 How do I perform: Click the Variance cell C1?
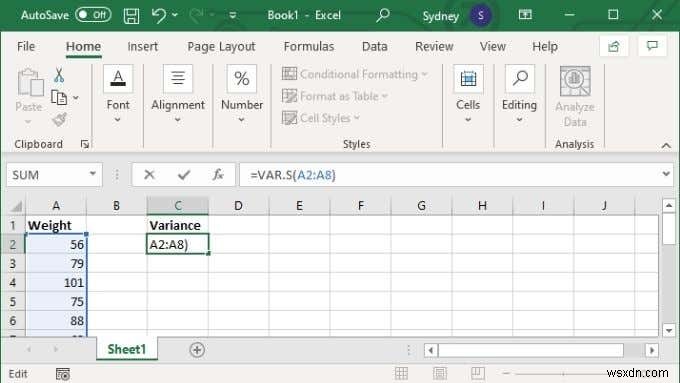178,225
